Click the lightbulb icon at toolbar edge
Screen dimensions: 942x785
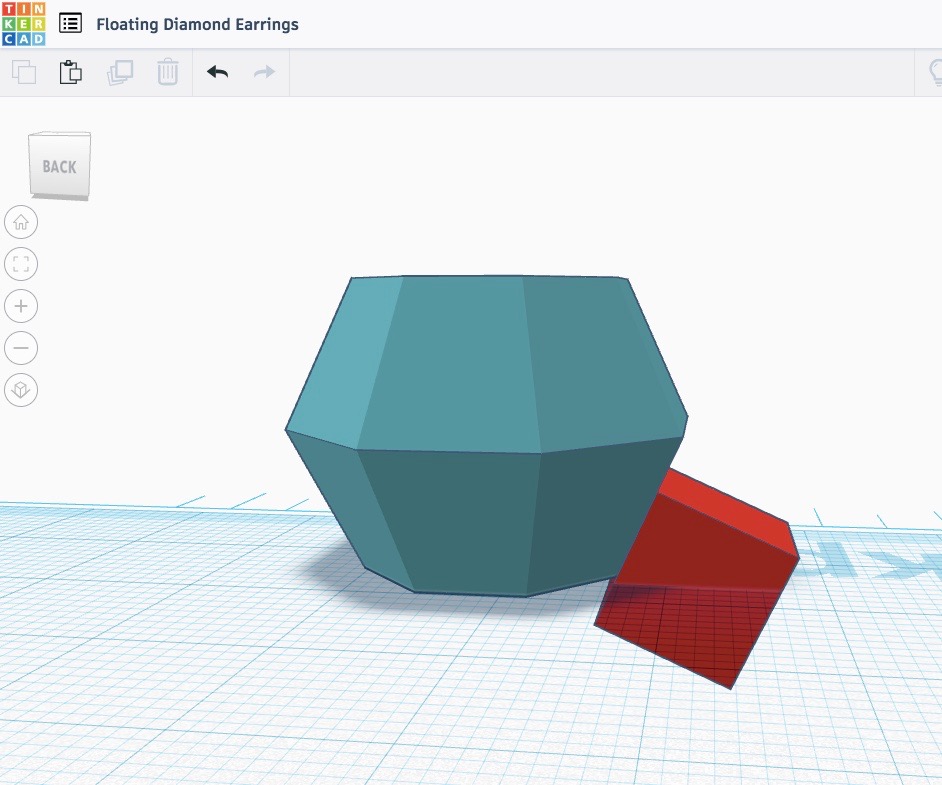coord(935,72)
